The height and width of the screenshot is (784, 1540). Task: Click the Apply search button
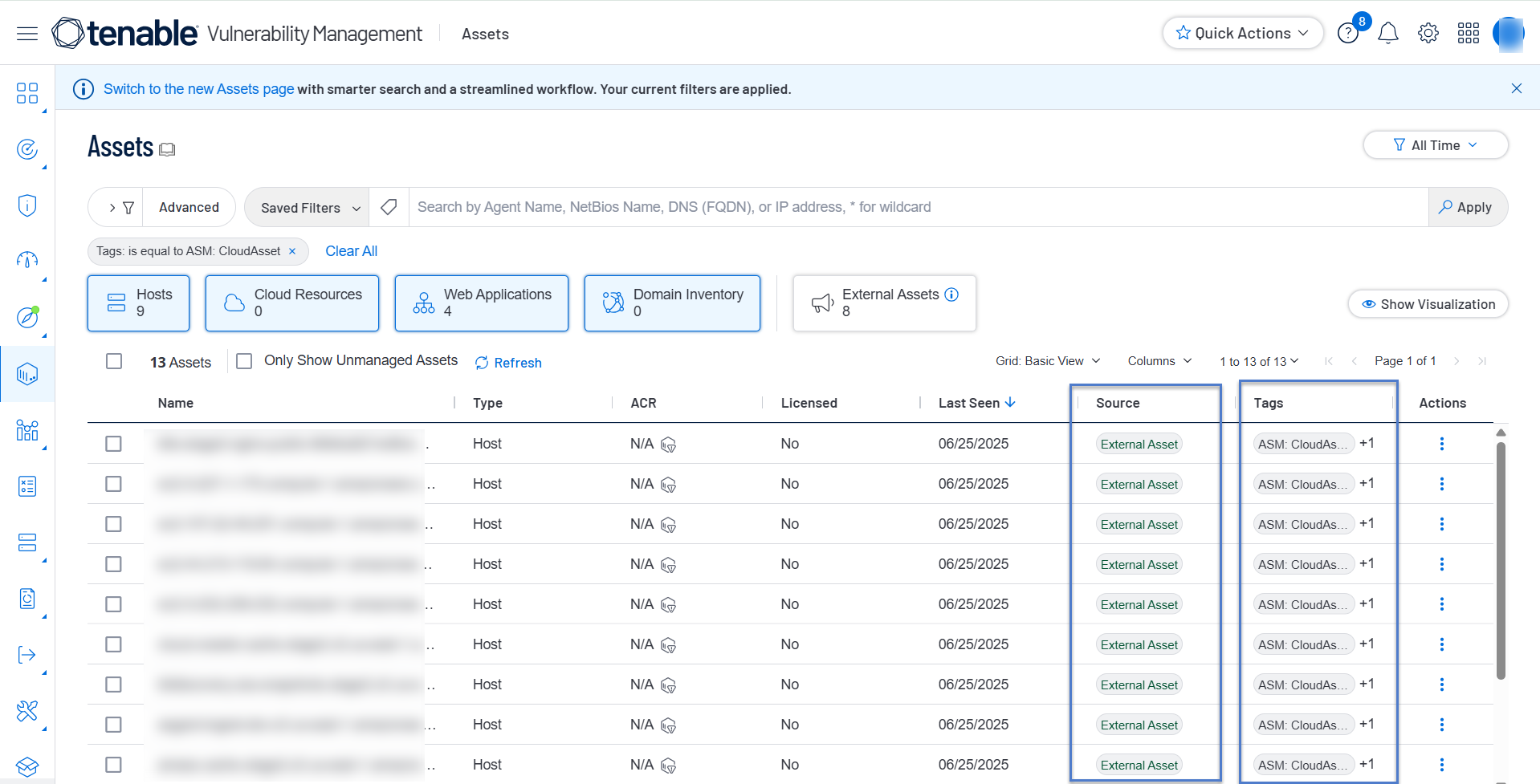1466,207
